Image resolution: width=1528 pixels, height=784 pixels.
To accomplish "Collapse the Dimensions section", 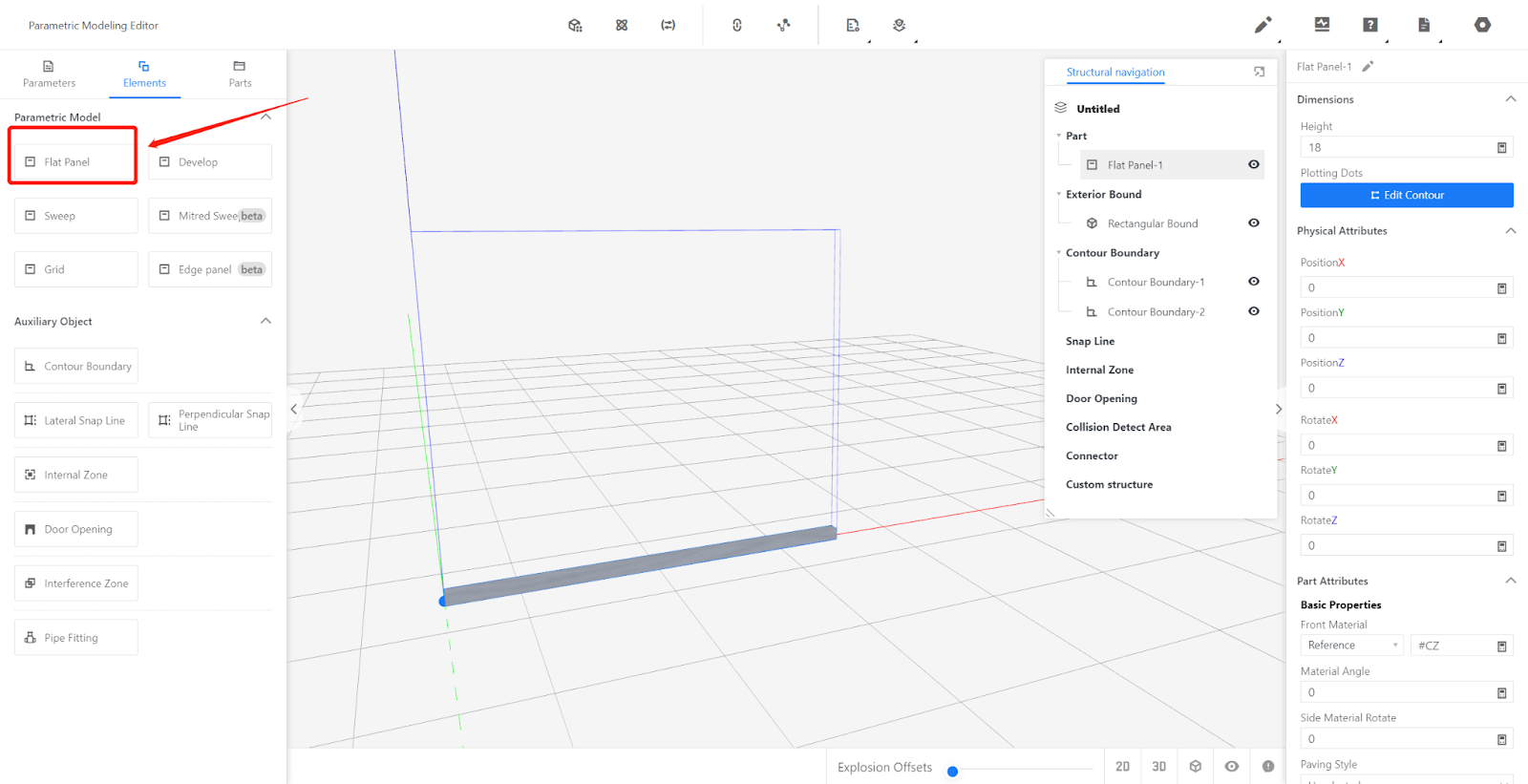I will 1510,99.
